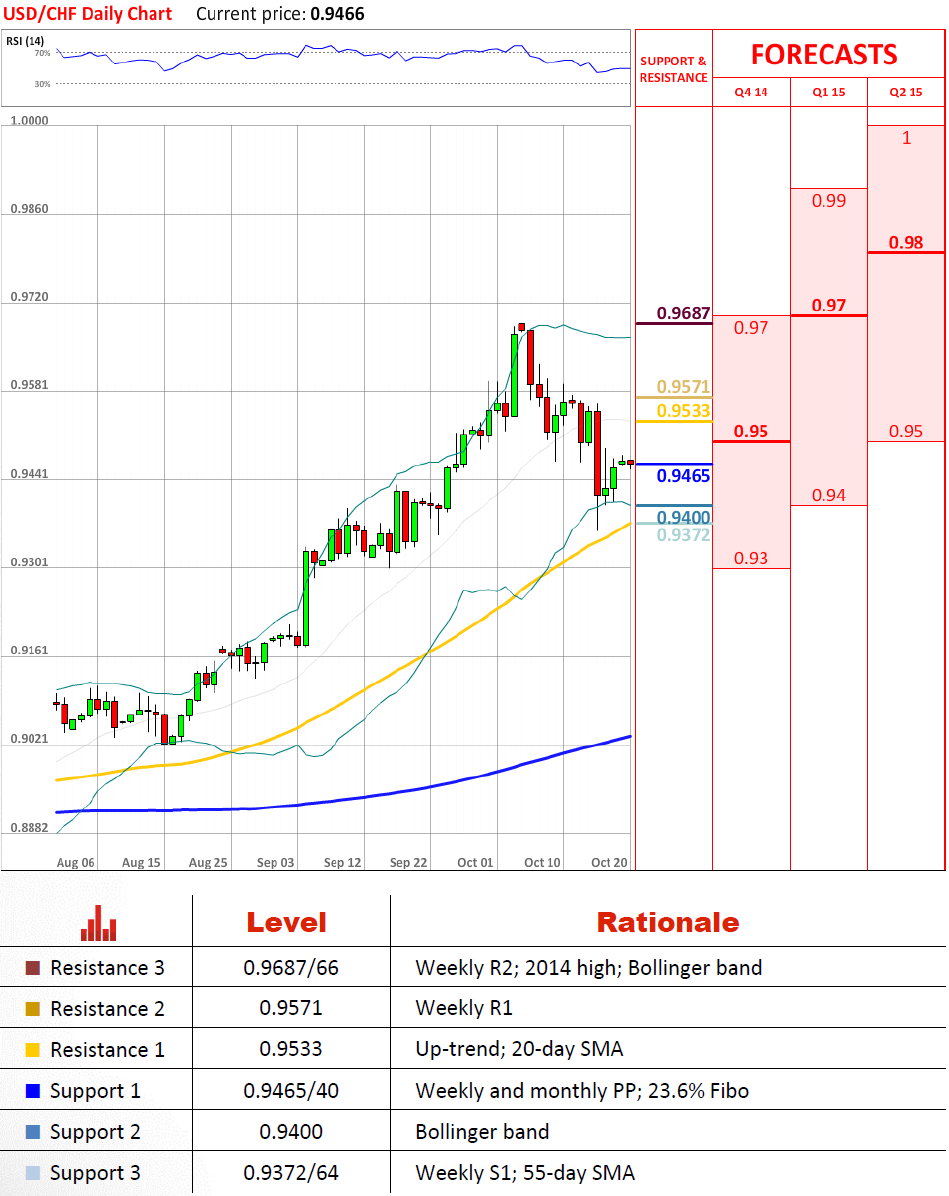Image resolution: width=949 pixels, height=1196 pixels.
Task: Click the bold 0.98 forecast in Q2 15
Action: 906,243
